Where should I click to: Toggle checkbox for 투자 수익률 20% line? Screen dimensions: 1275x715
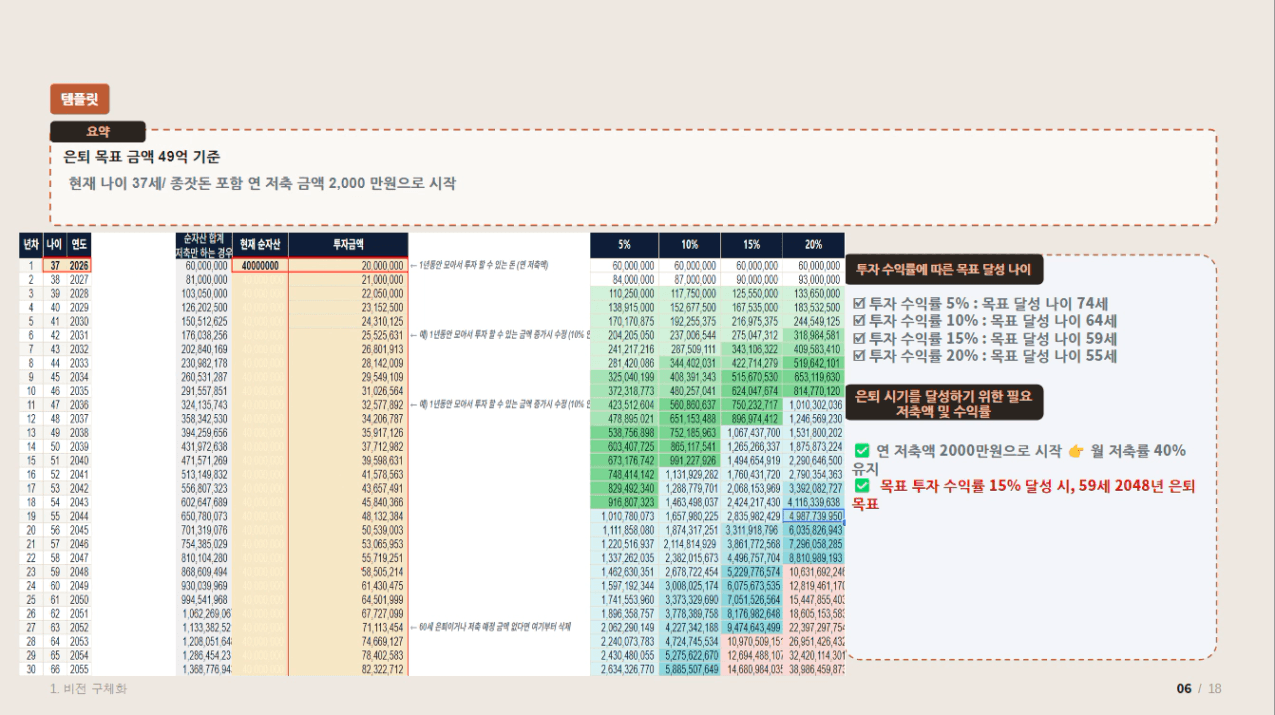(859, 356)
